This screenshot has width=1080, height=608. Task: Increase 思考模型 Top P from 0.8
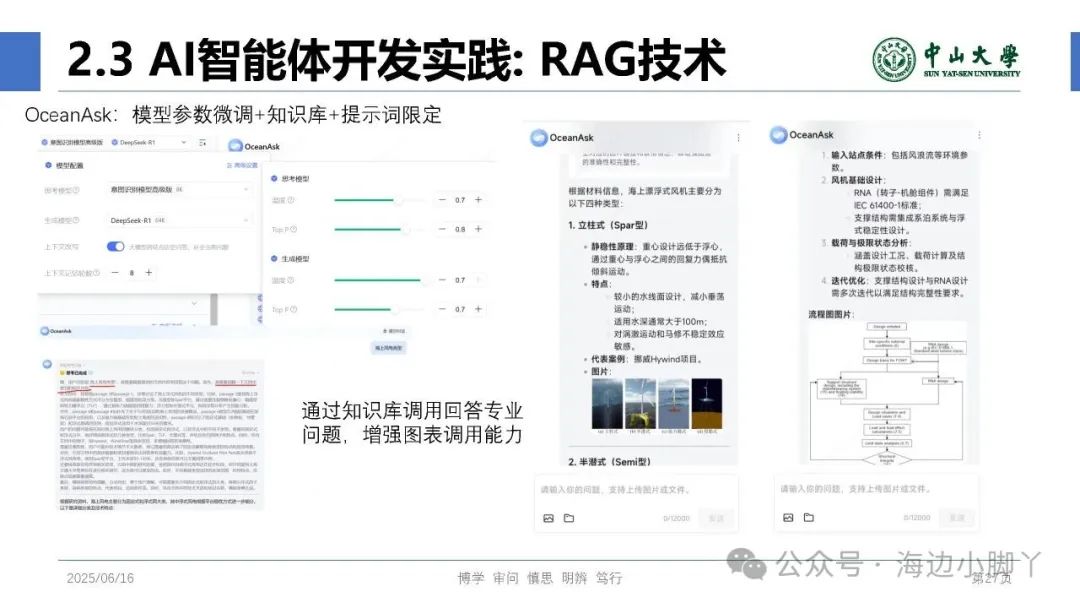[478, 229]
